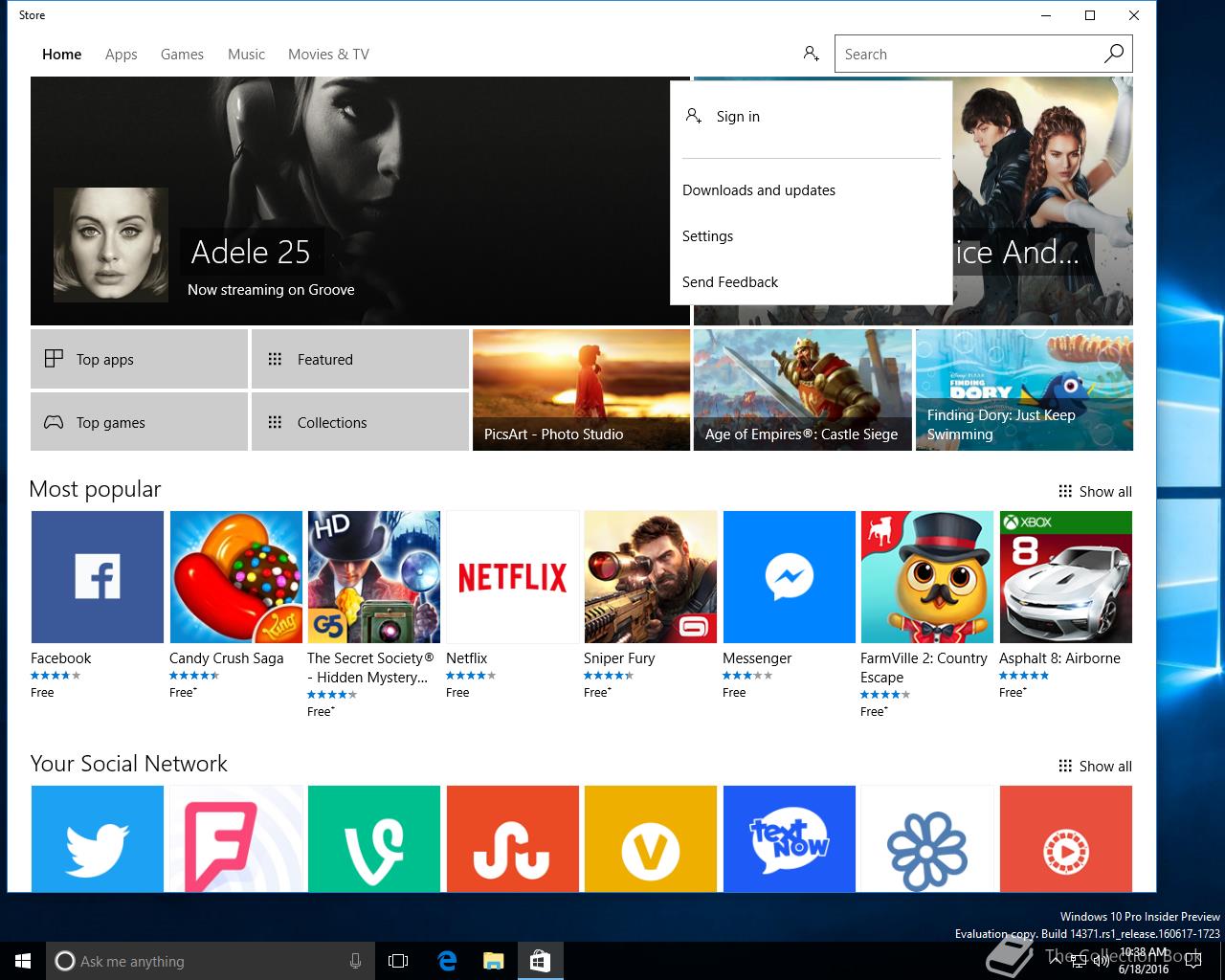The image size is (1225, 980).
Task: Click the search magnifier icon
Action: pos(1113,54)
